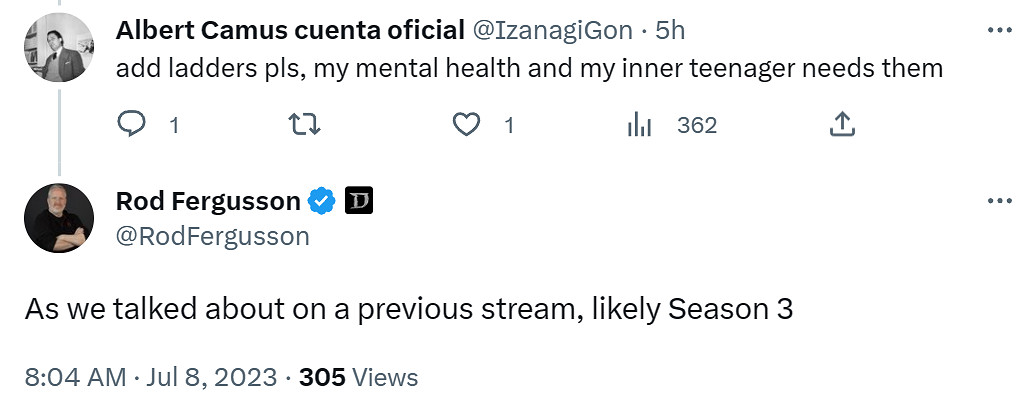Viewport: 1030px width, 408px height.
Task: Open the 5h timestamp link
Action: point(670,30)
